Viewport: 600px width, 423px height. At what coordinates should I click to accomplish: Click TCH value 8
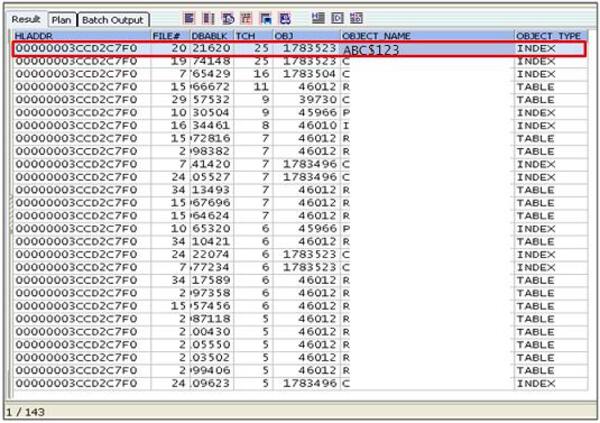point(265,126)
